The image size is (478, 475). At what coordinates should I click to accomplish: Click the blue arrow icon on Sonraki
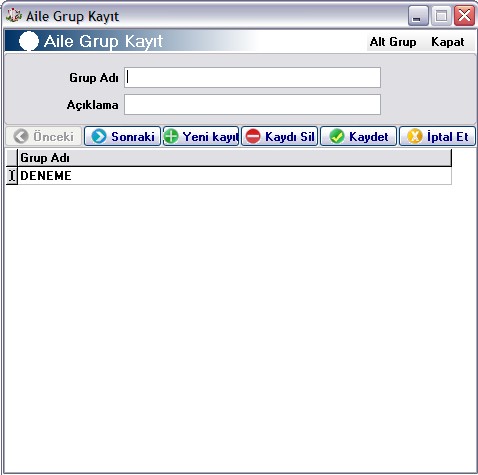point(99,136)
